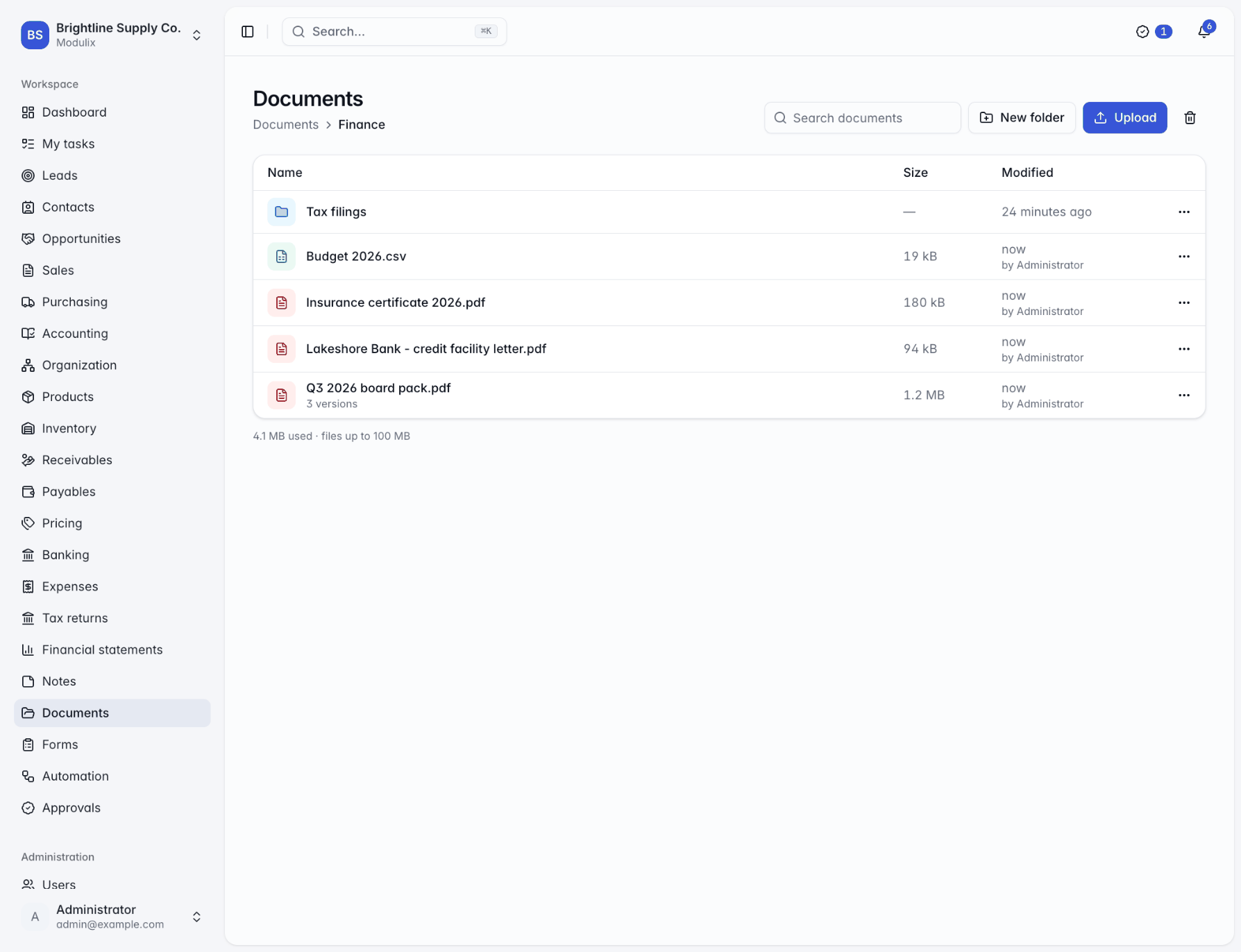The width and height of the screenshot is (1241, 952).
Task: Open My tasks in the sidebar
Action: pyautogui.click(x=112, y=144)
